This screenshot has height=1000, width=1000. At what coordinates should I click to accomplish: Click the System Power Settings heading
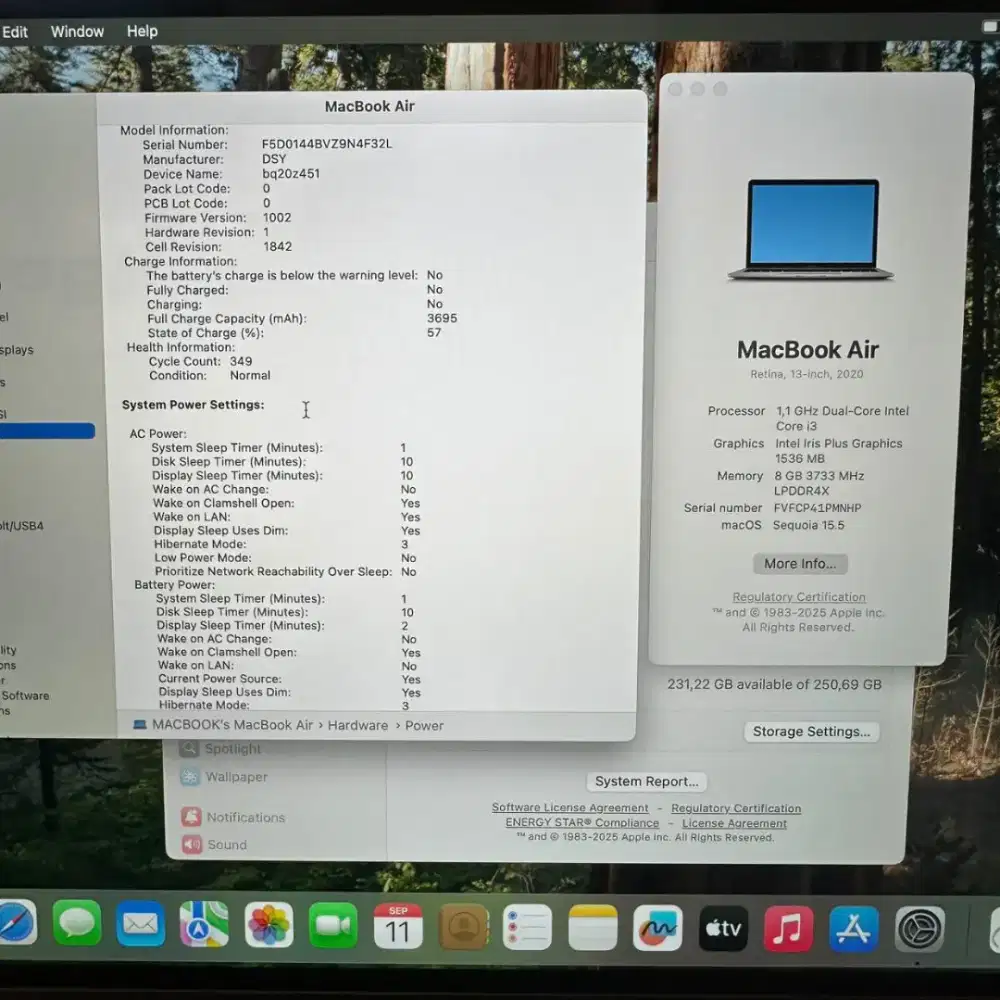(193, 404)
